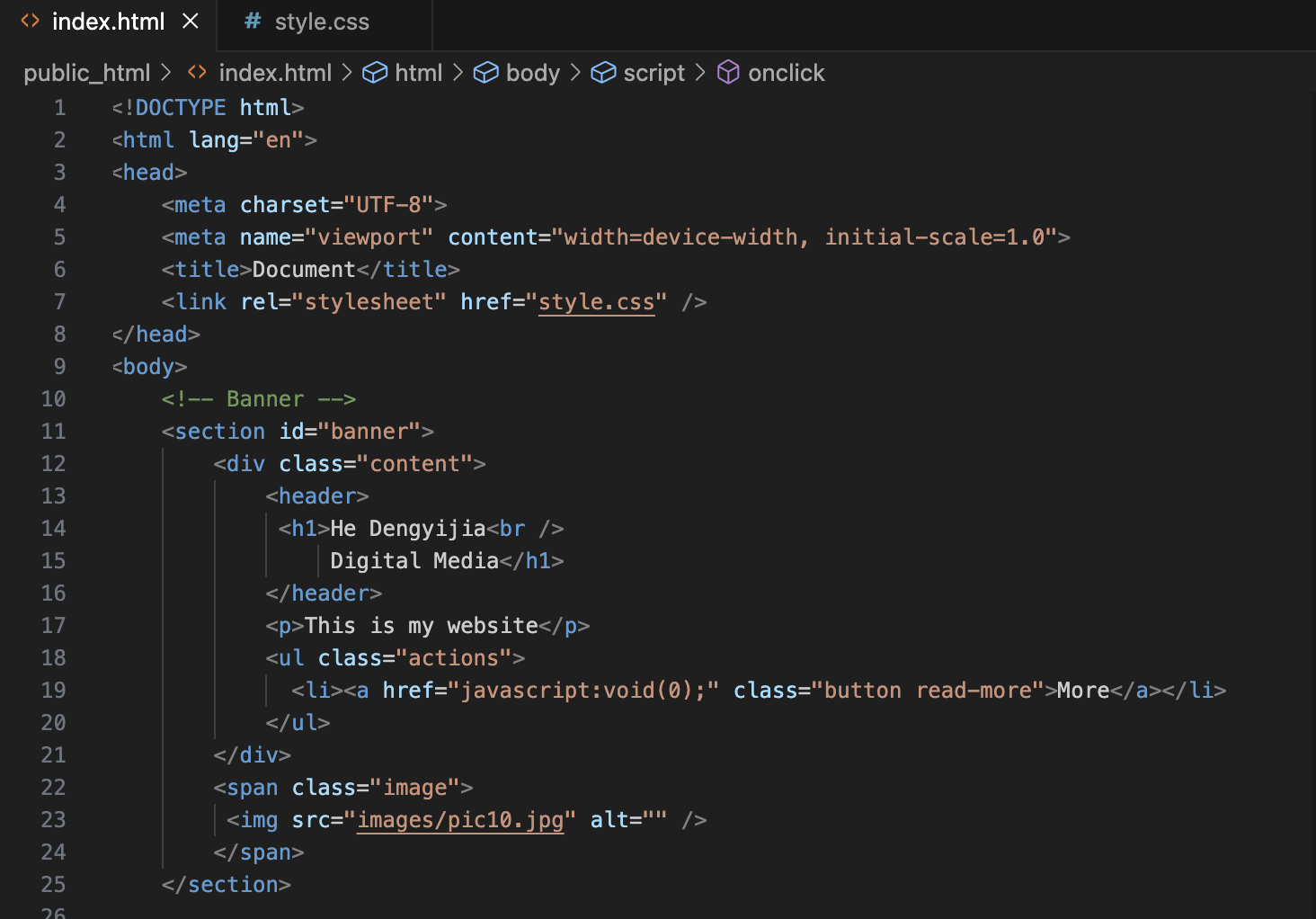Click the script breadcrumb cube icon

pyautogui.click(x=603, y=73)
